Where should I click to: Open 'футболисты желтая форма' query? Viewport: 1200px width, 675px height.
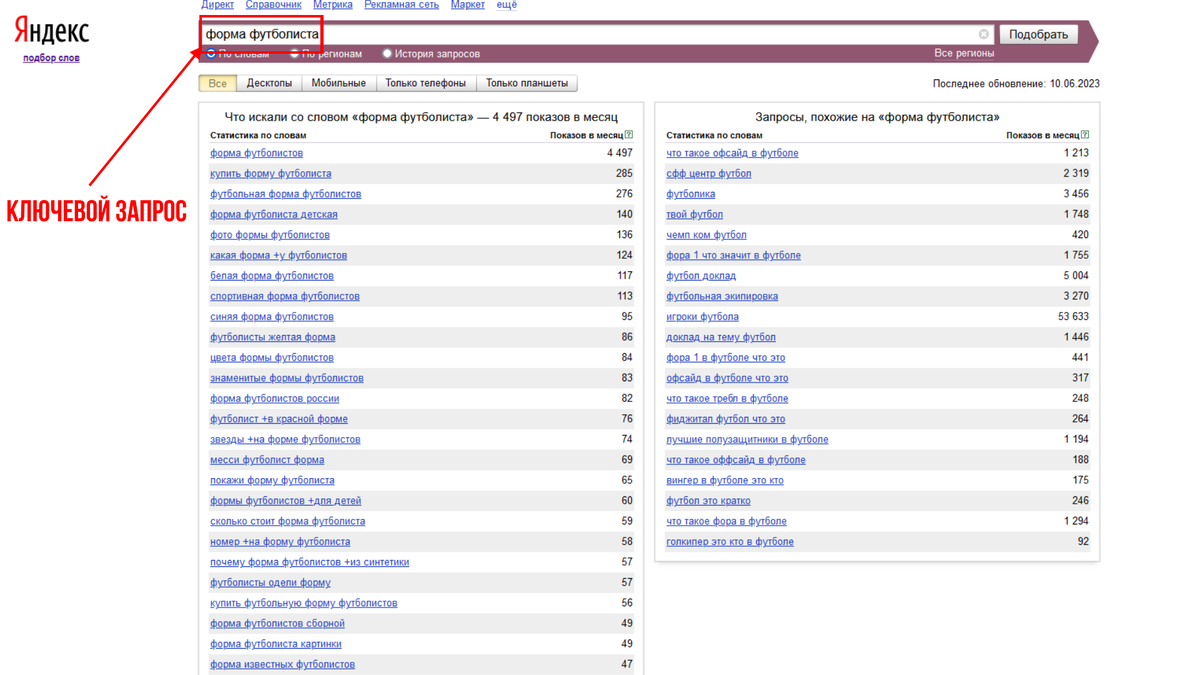(x=272, y=337)
